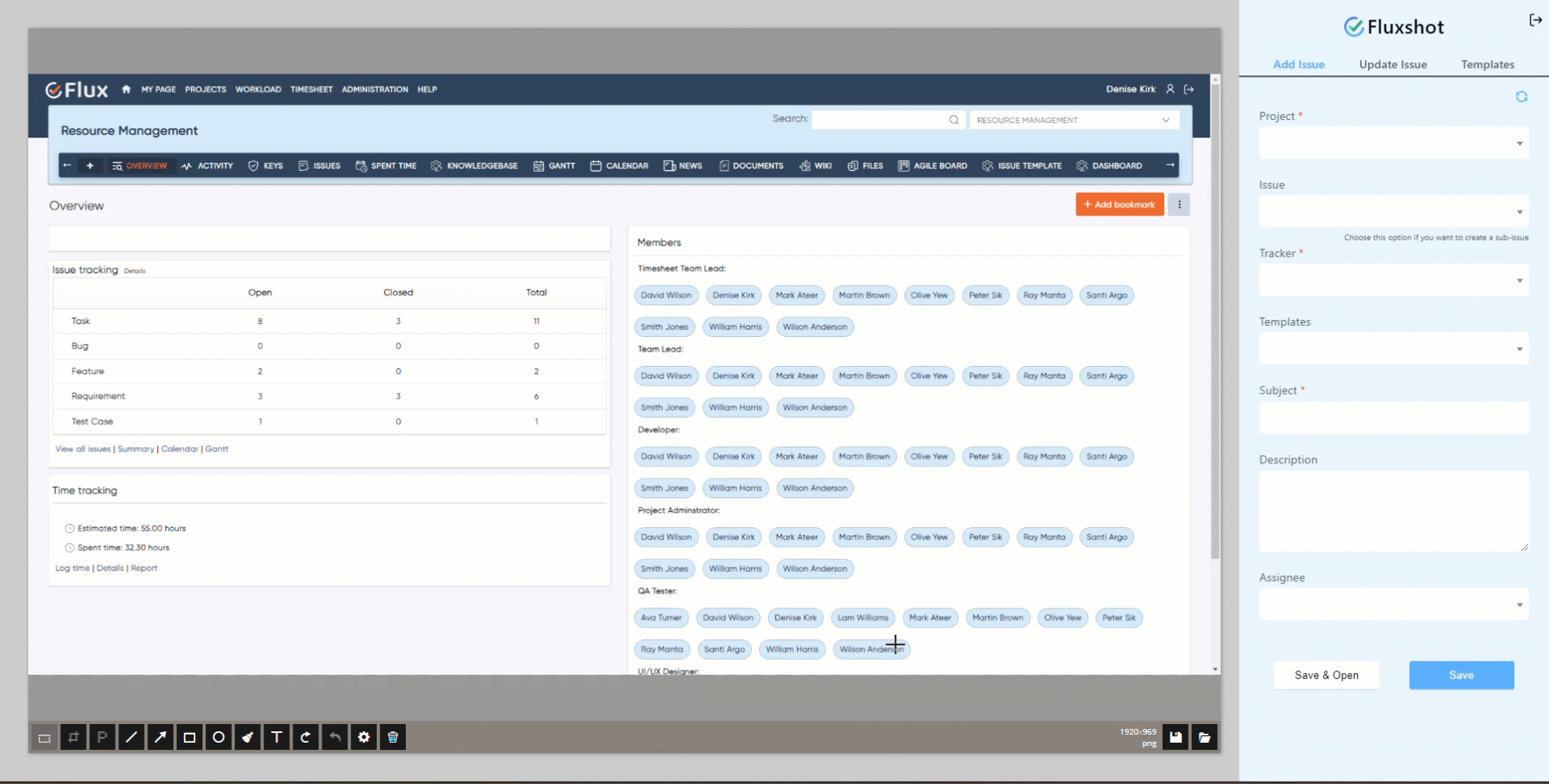Select the arrow drawing tool
1549x784 pixels.
point(160,737)
